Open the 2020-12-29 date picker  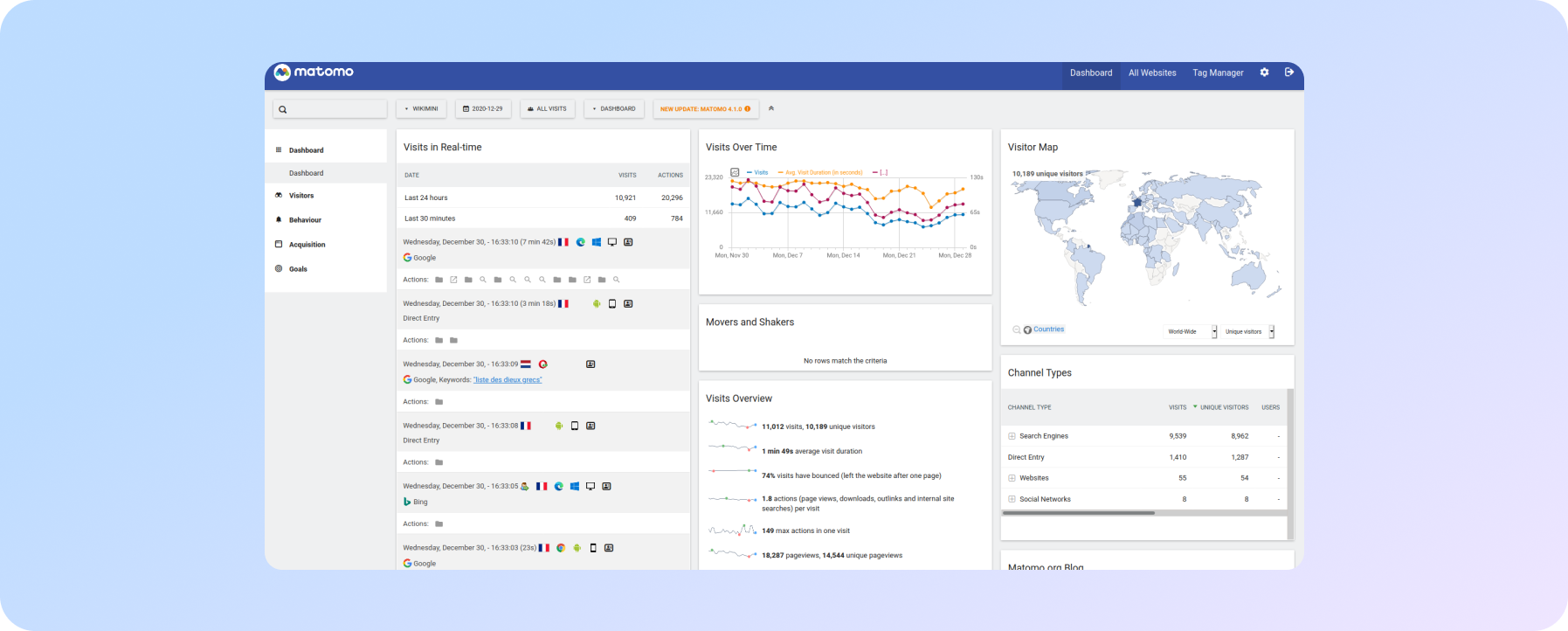[483, 108]
